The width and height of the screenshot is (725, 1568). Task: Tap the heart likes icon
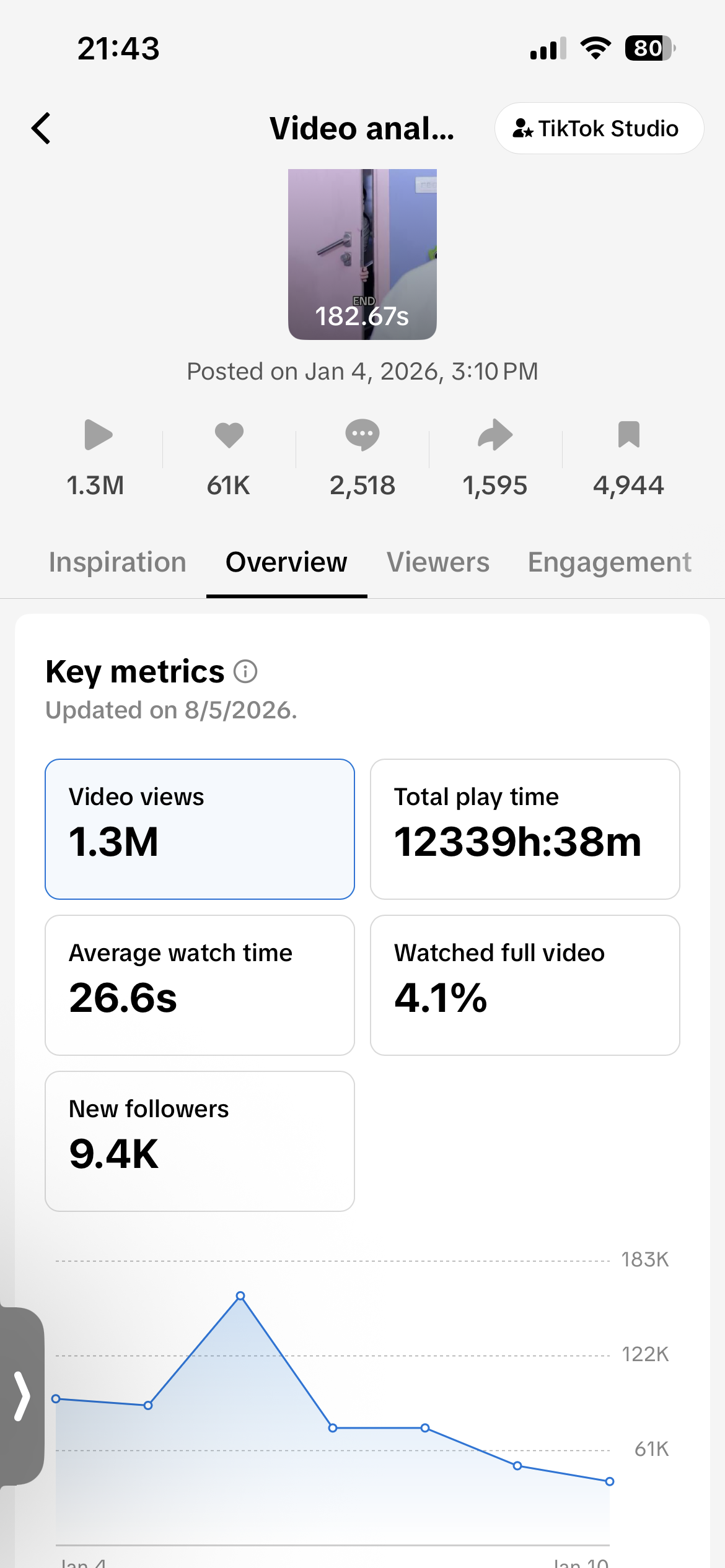[x=229, y=435]
